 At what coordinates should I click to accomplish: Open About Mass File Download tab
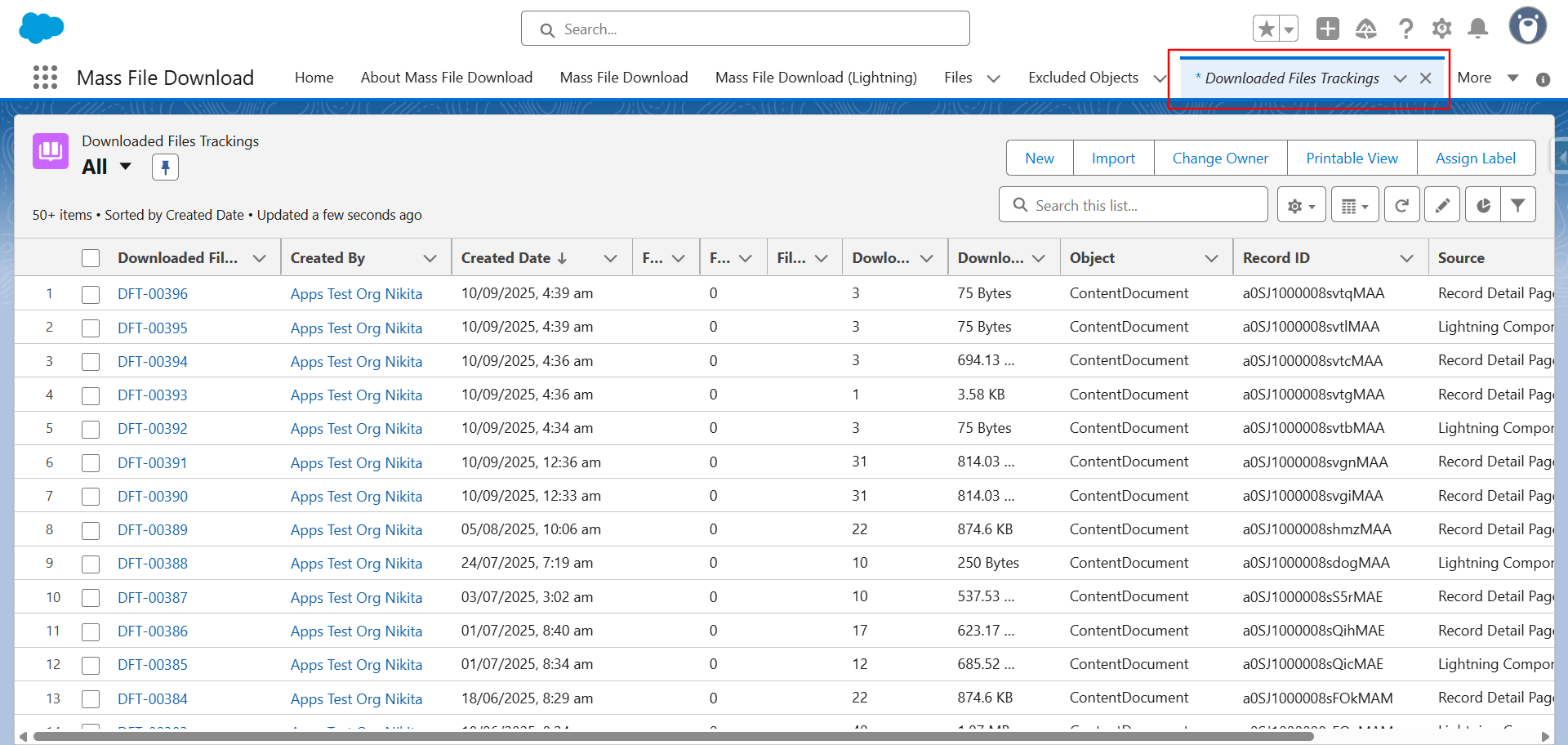coord(447,78)
